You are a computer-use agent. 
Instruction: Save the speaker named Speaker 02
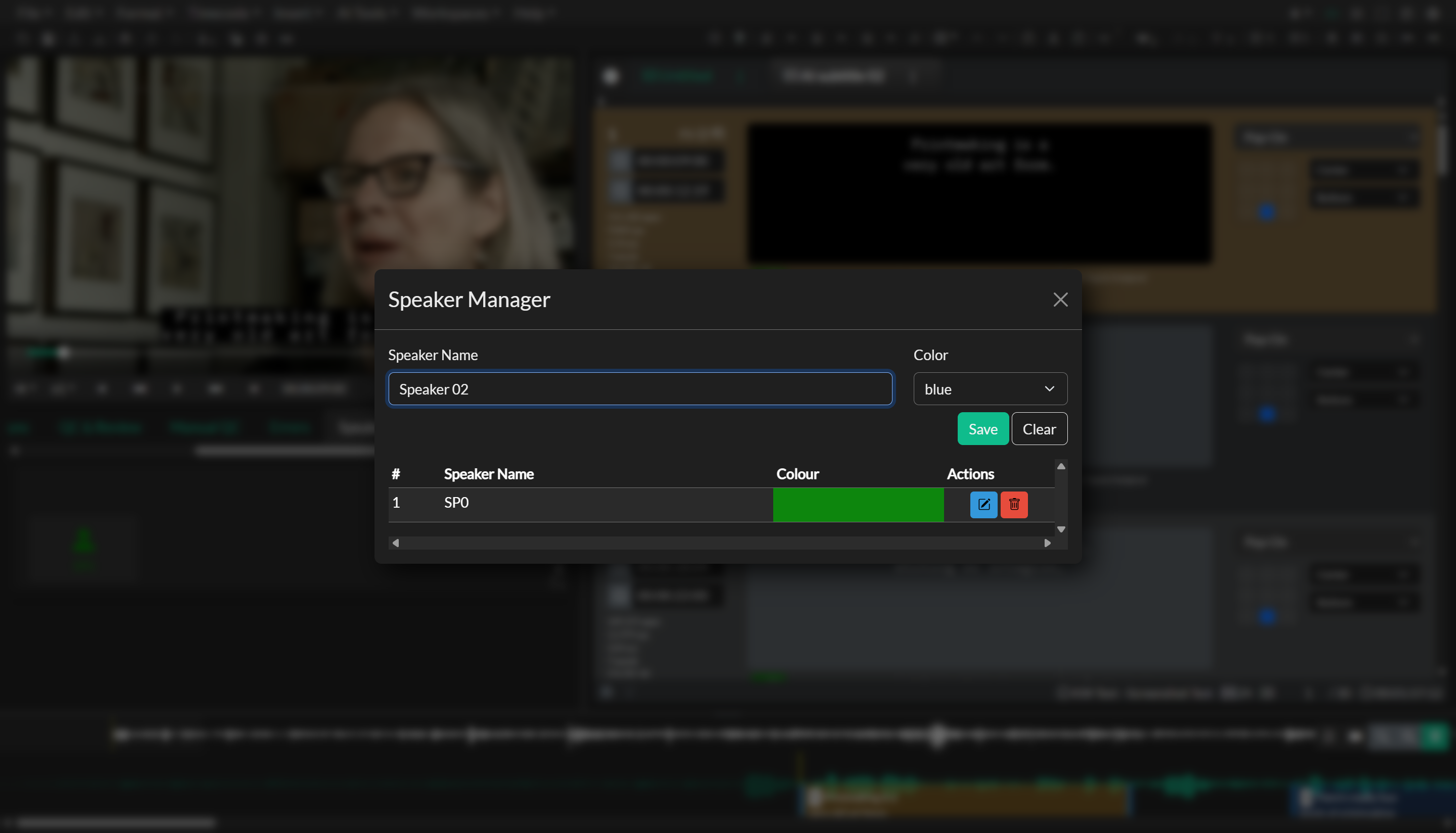point(982,428)
